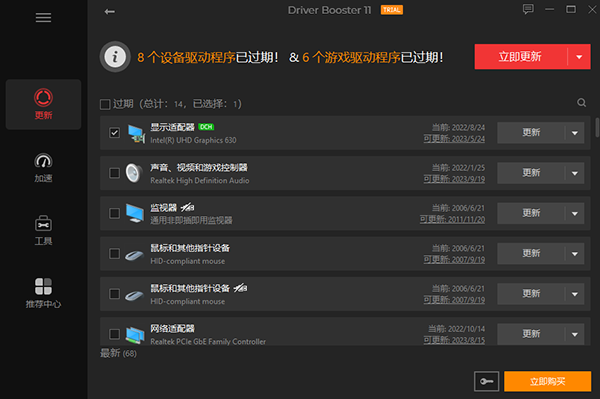Image resolution: width=600 pixels, height=399 pixels.
Task: Click the offline icon next to 监视器
Action: click(188, 208)
